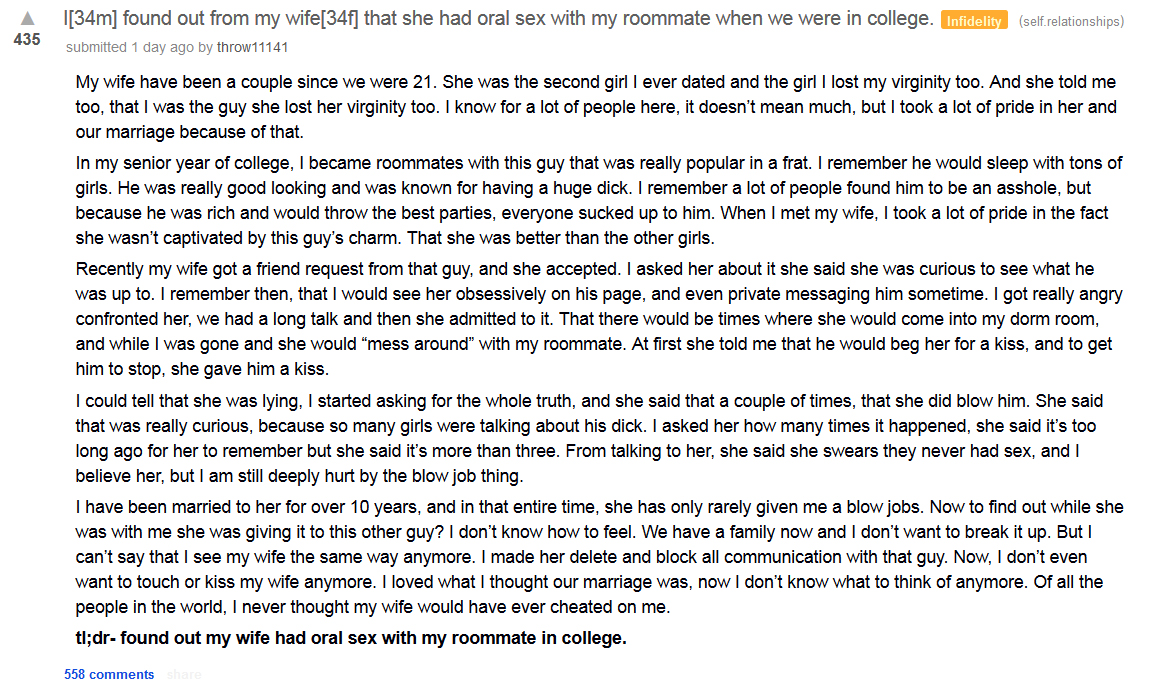Click the '1 day ago' timestamp
The width and height of the screenshot is (1174, 689).
pos(162,47)
